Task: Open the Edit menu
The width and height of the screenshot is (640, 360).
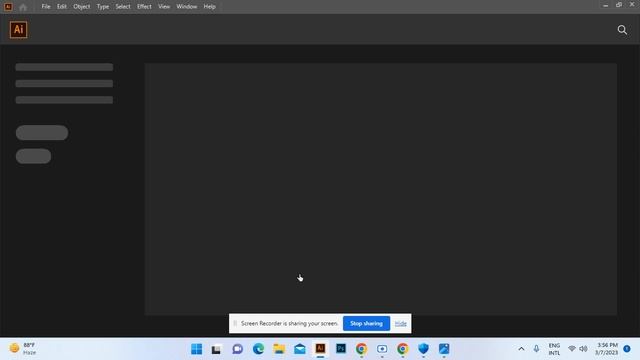Action: [62, 7]
